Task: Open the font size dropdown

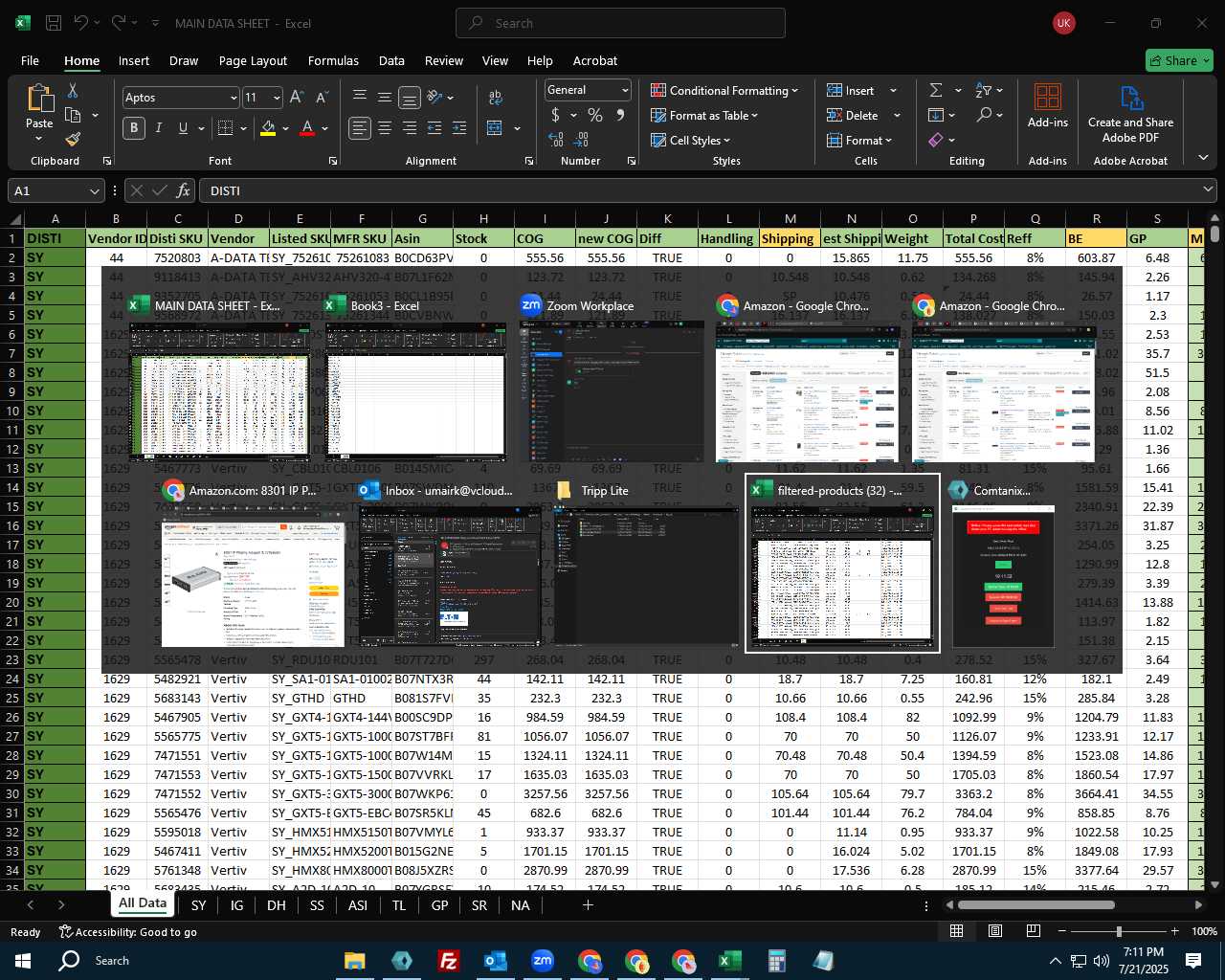Action: point(278,98)
